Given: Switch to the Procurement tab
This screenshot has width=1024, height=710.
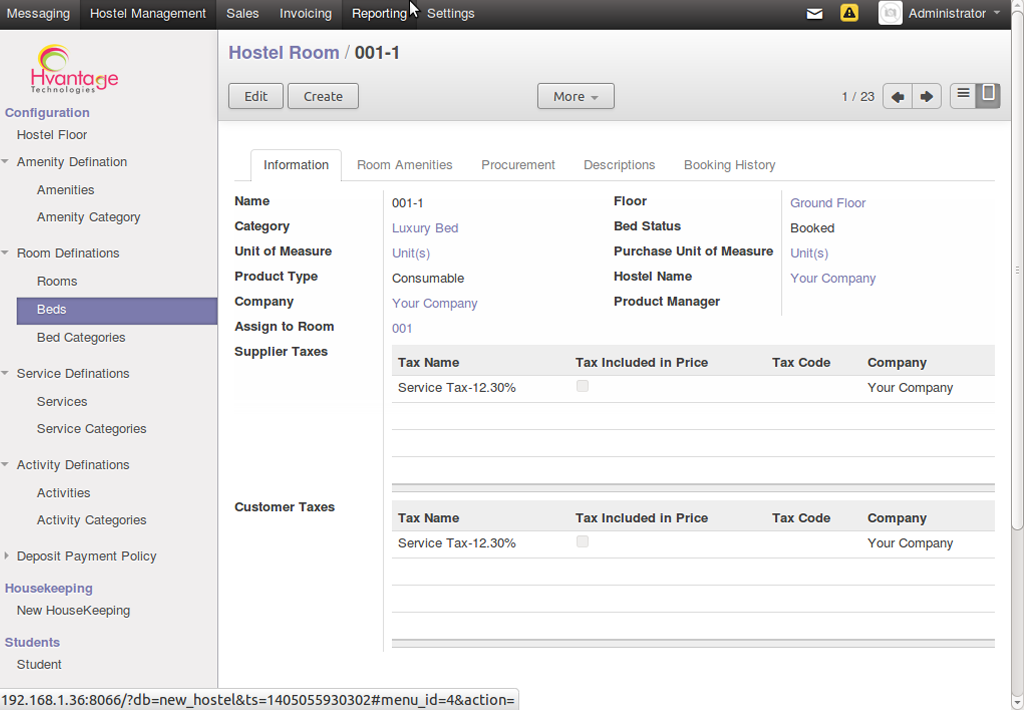Looking at the screenshot, I should coord(518,165).
